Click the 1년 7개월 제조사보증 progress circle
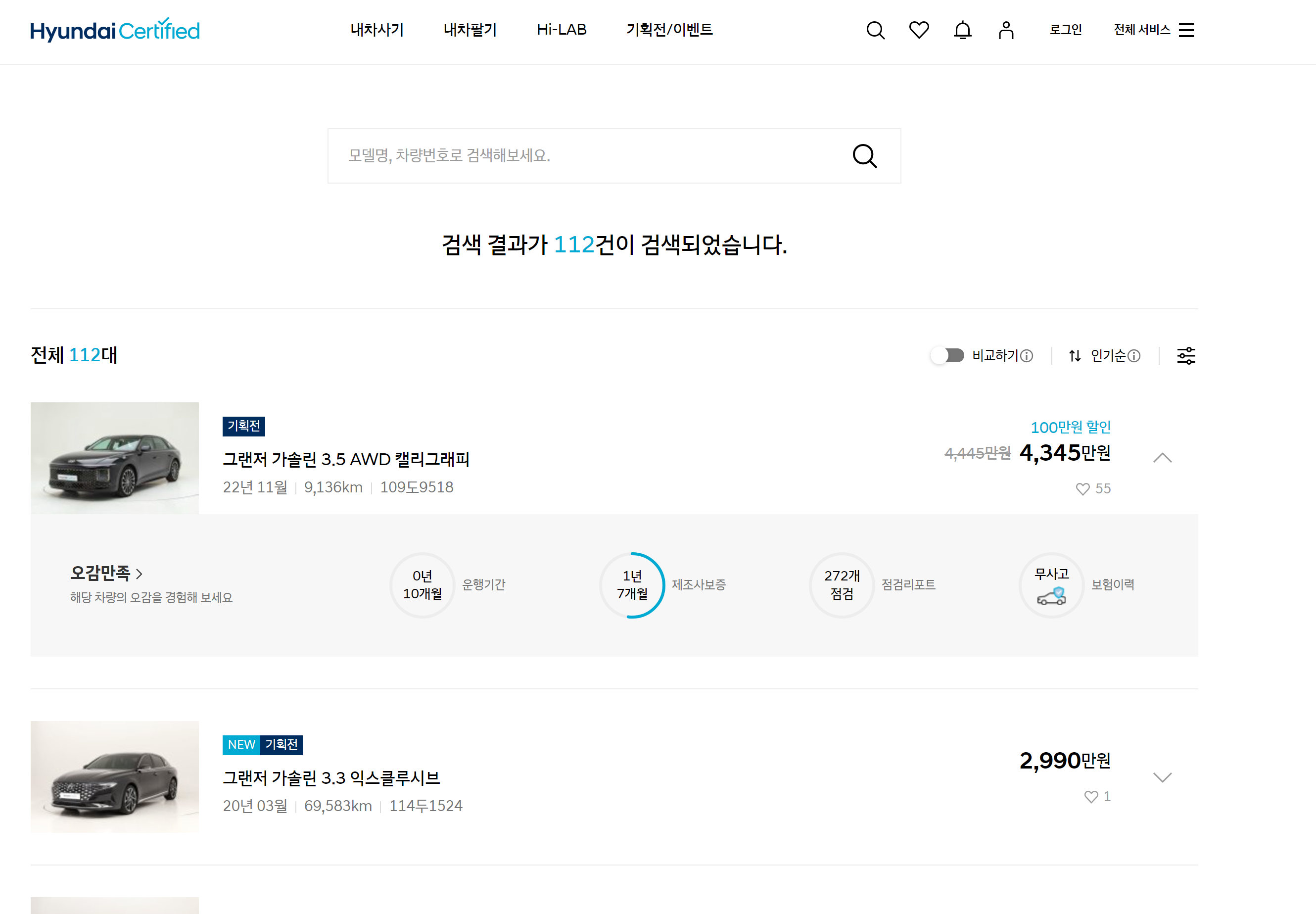The image size is (1316, 914). (x=632, y=585)
